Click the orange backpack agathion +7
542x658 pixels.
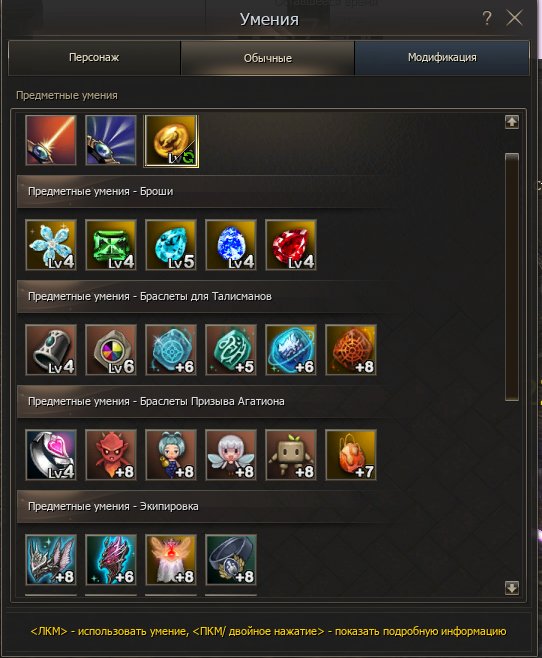(x=351, y=455)
